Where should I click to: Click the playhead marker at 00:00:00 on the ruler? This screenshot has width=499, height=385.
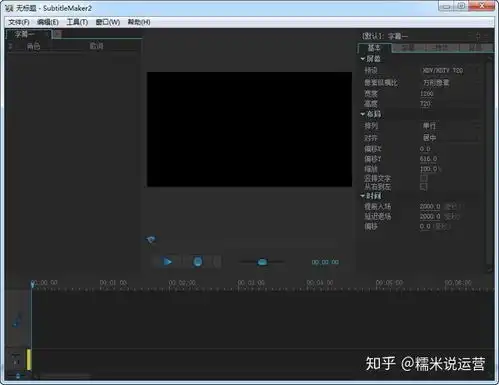[32, 284]
